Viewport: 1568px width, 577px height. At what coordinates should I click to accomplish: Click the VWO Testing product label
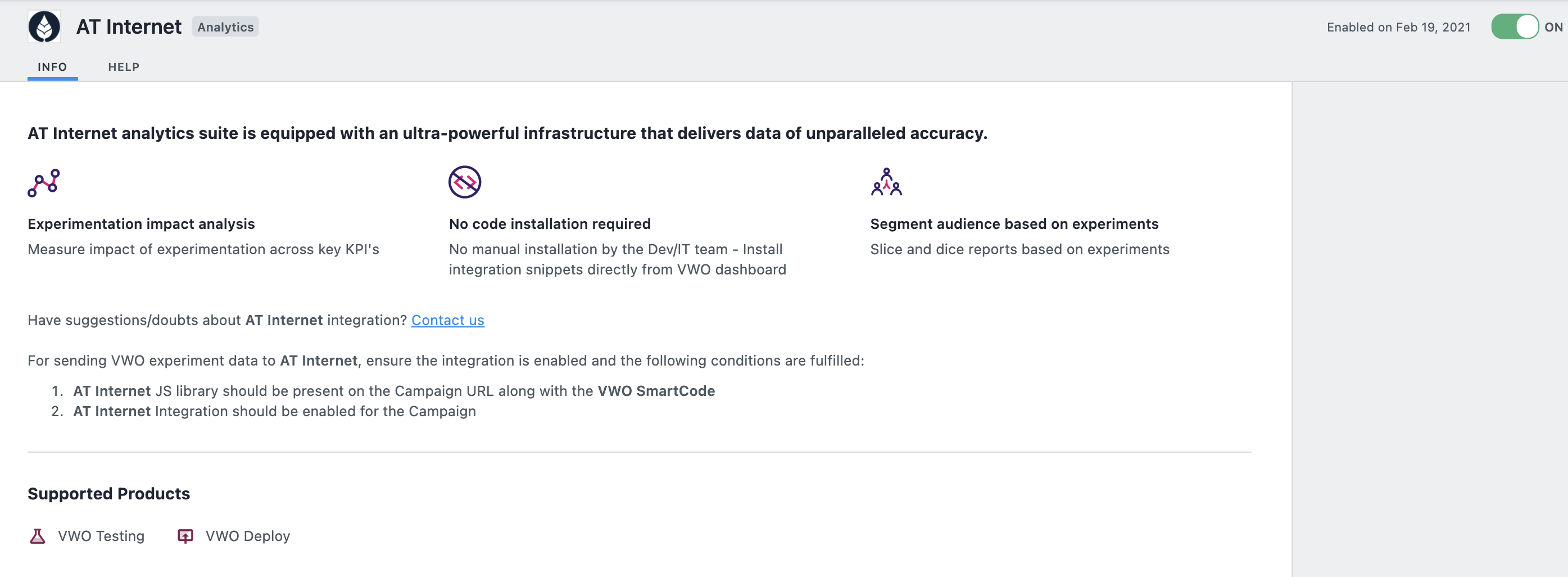click(x=101, y=536)
